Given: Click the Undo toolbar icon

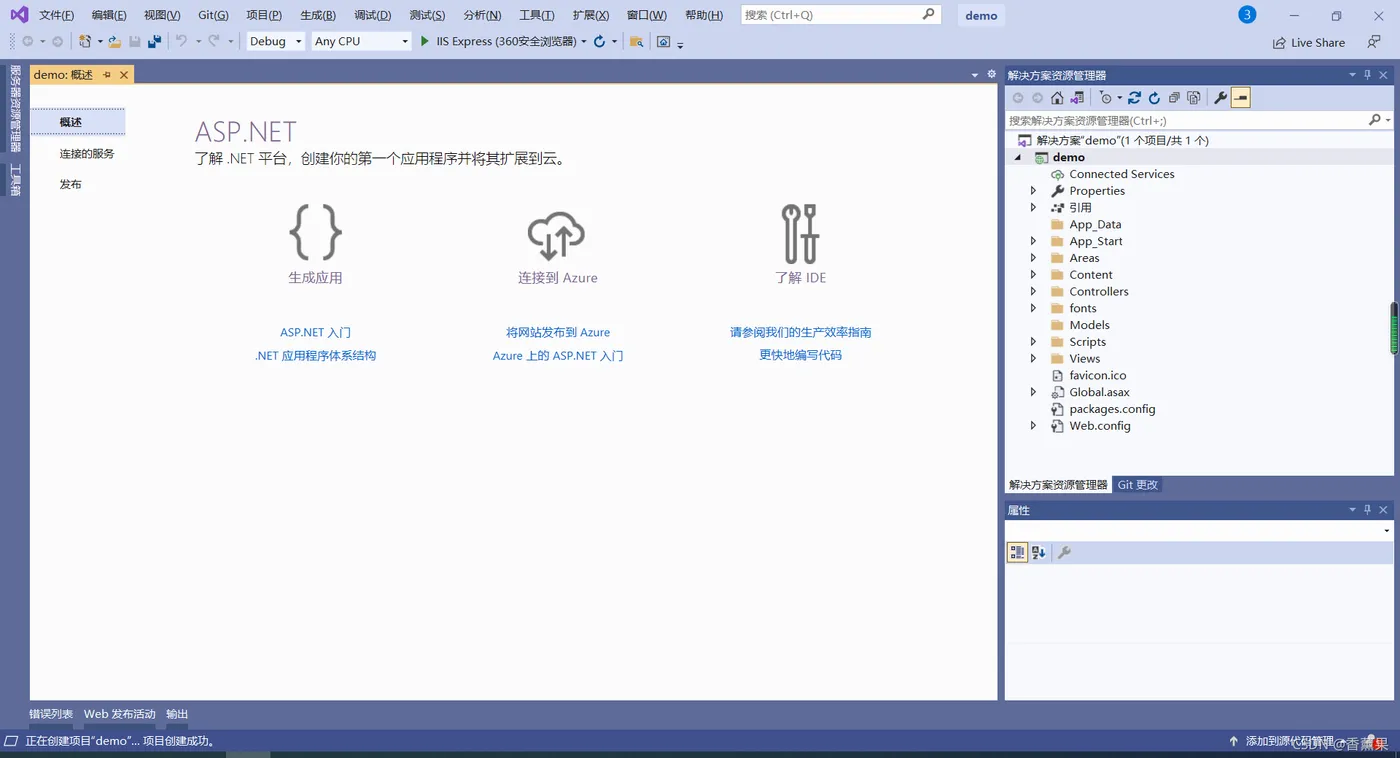Looking at the screenshot, I should tap(181, 41).
